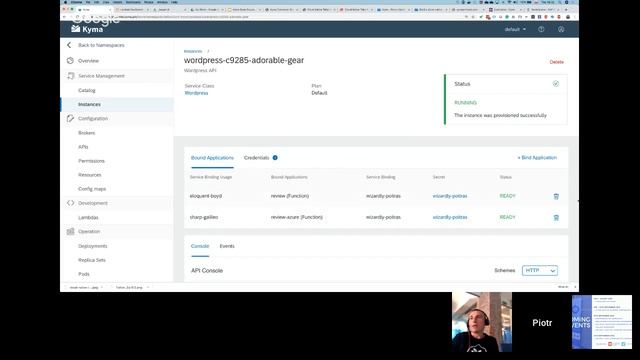The image size is (640, 360).
Task: Click the browser back button
Action: coord(64,17)
